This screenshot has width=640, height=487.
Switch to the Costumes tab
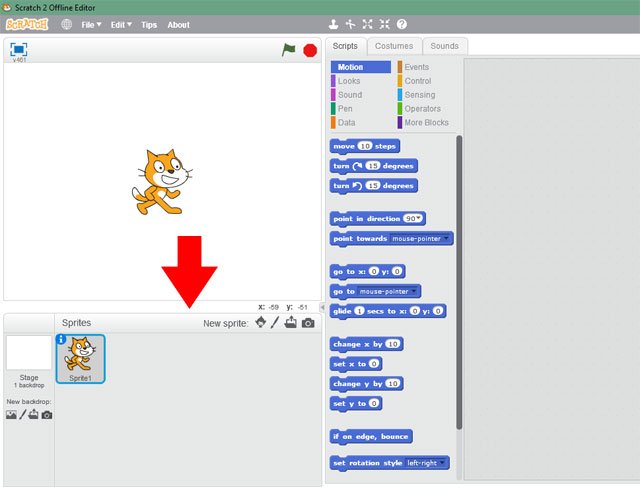394,46
